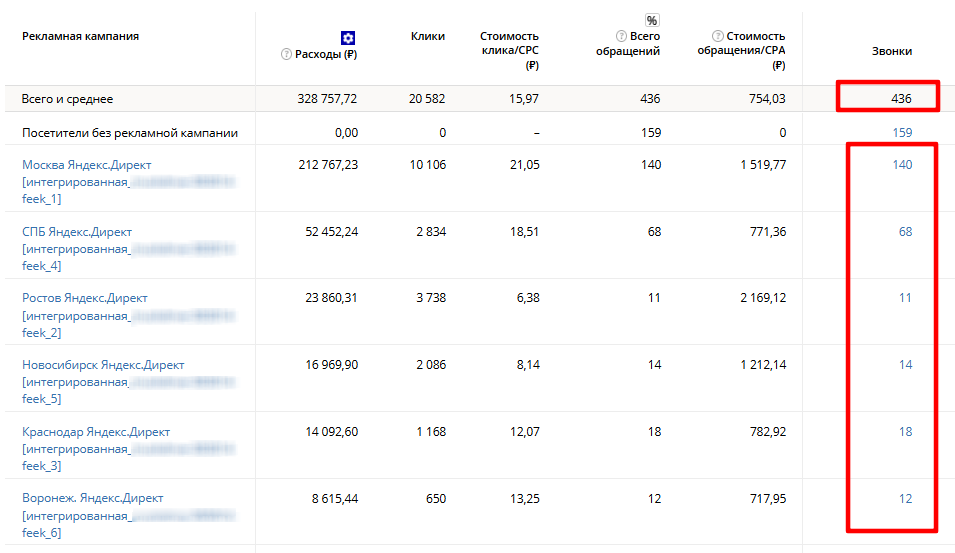Open the Воронеж Яндекс.Директ campaign
The width and height of the screenshot is (955, 553).
point(93,498)
